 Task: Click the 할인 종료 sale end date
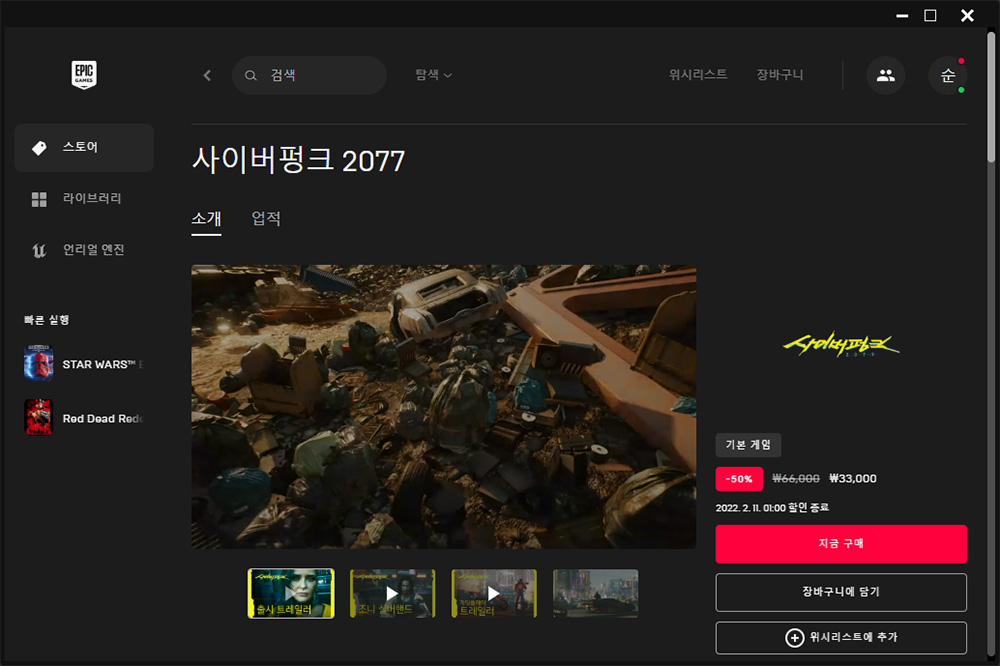772,508
